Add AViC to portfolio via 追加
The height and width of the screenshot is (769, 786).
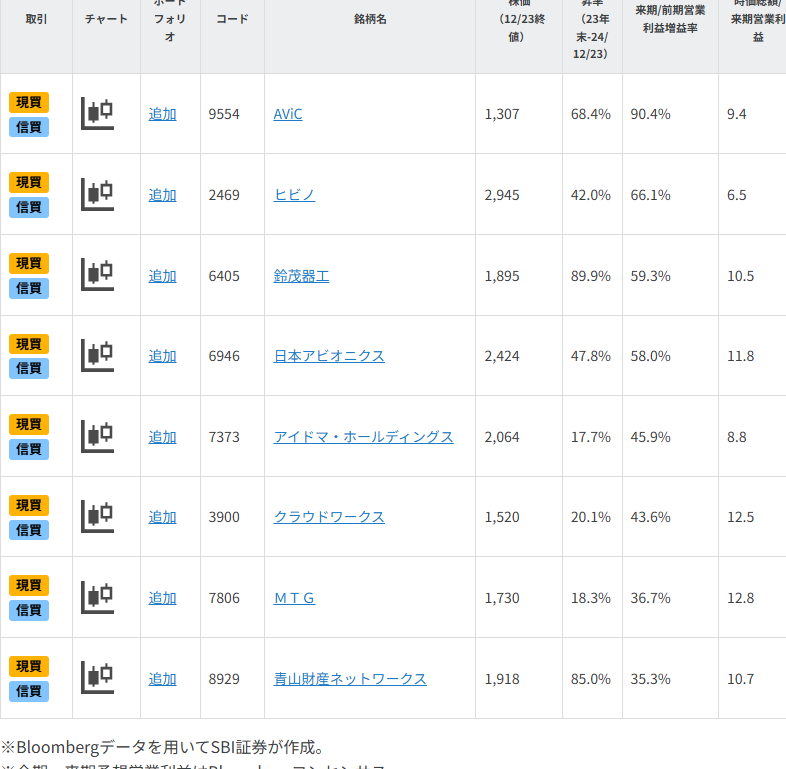coord(162,114)
